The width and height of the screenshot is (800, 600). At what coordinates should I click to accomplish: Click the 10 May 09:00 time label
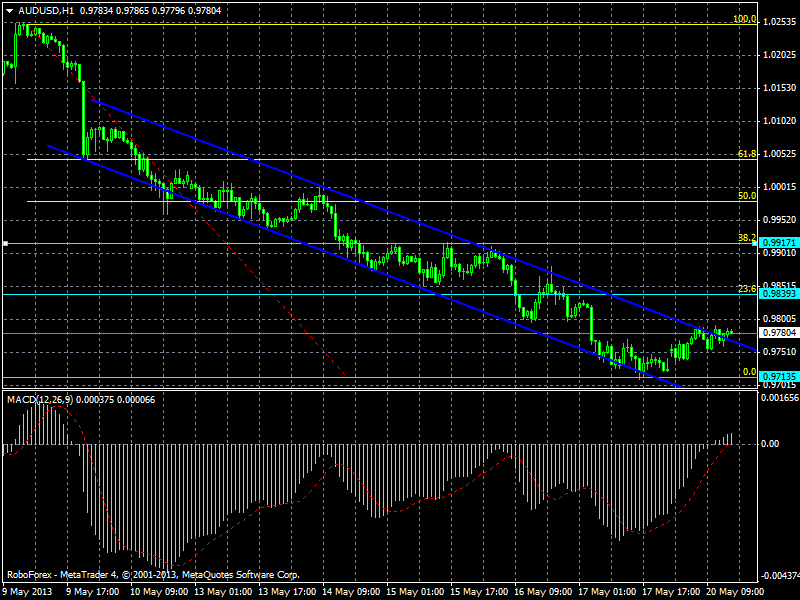tap(159, 592)
